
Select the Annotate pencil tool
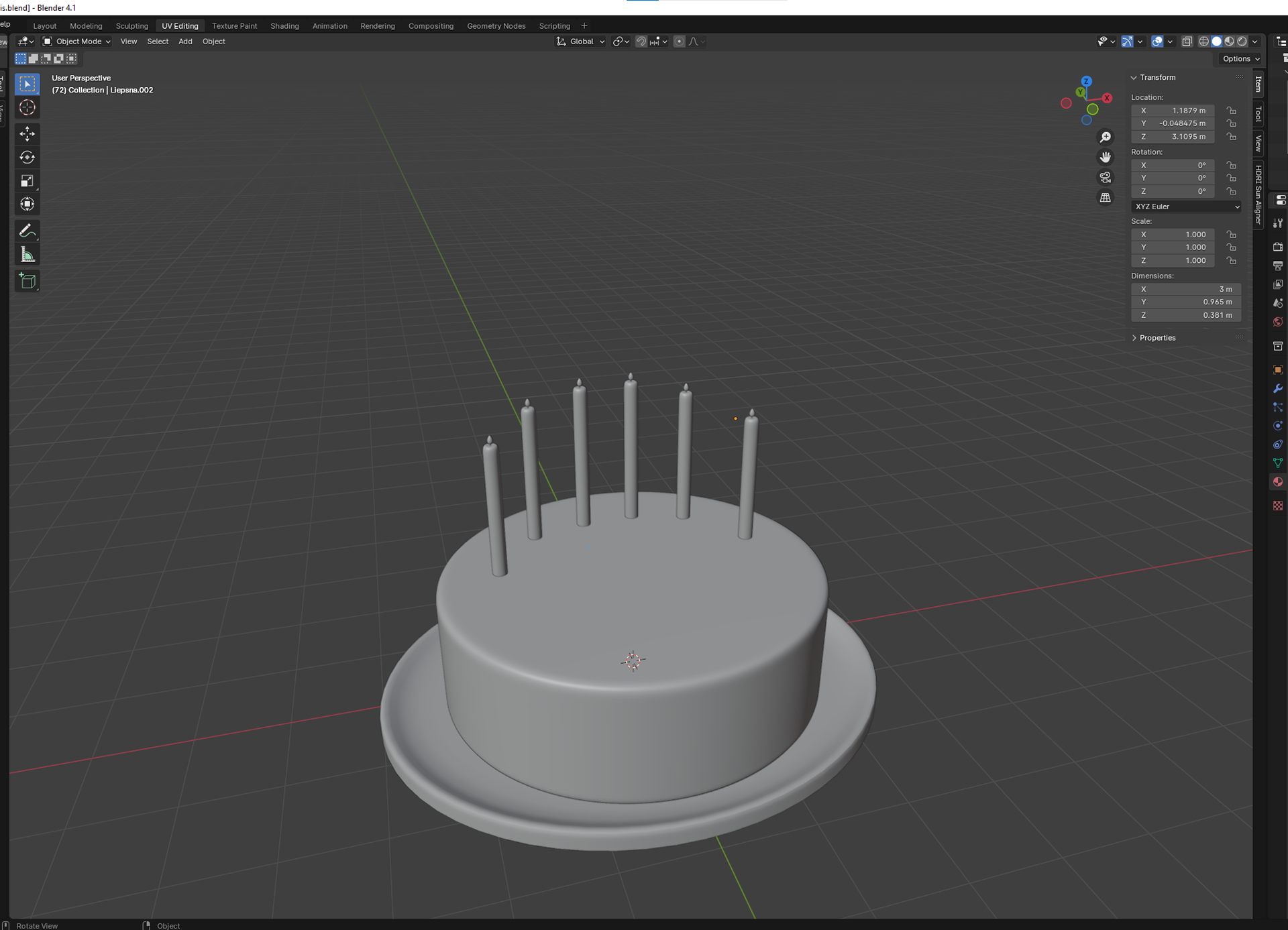(x=27, y=231)
